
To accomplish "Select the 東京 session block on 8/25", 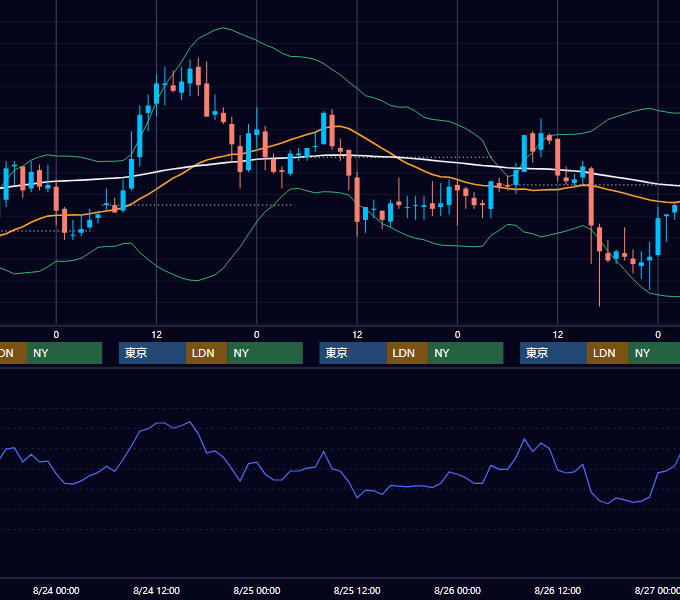I will tap(353, 353).
